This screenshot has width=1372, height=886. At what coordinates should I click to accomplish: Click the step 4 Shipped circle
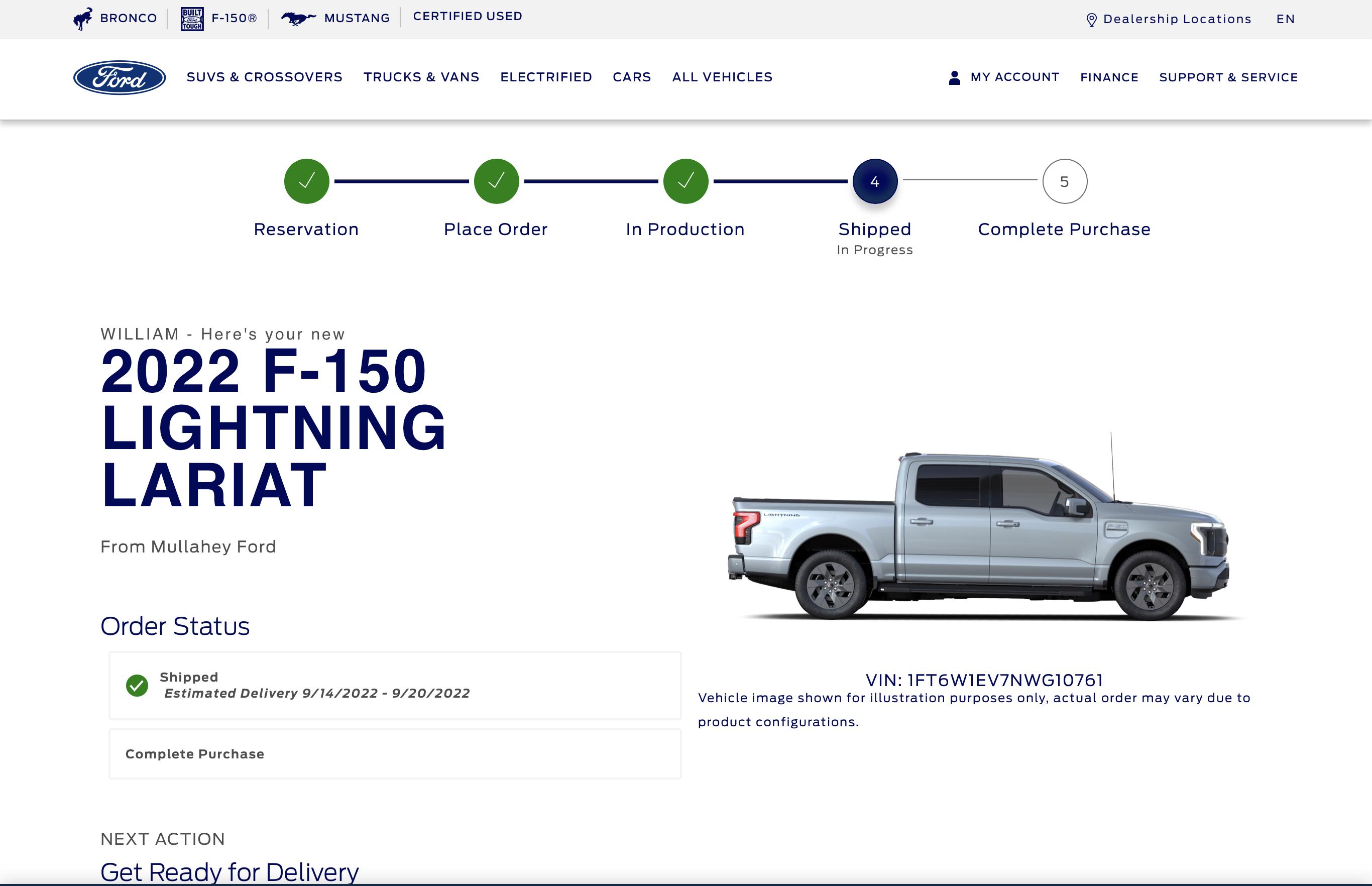875,181
